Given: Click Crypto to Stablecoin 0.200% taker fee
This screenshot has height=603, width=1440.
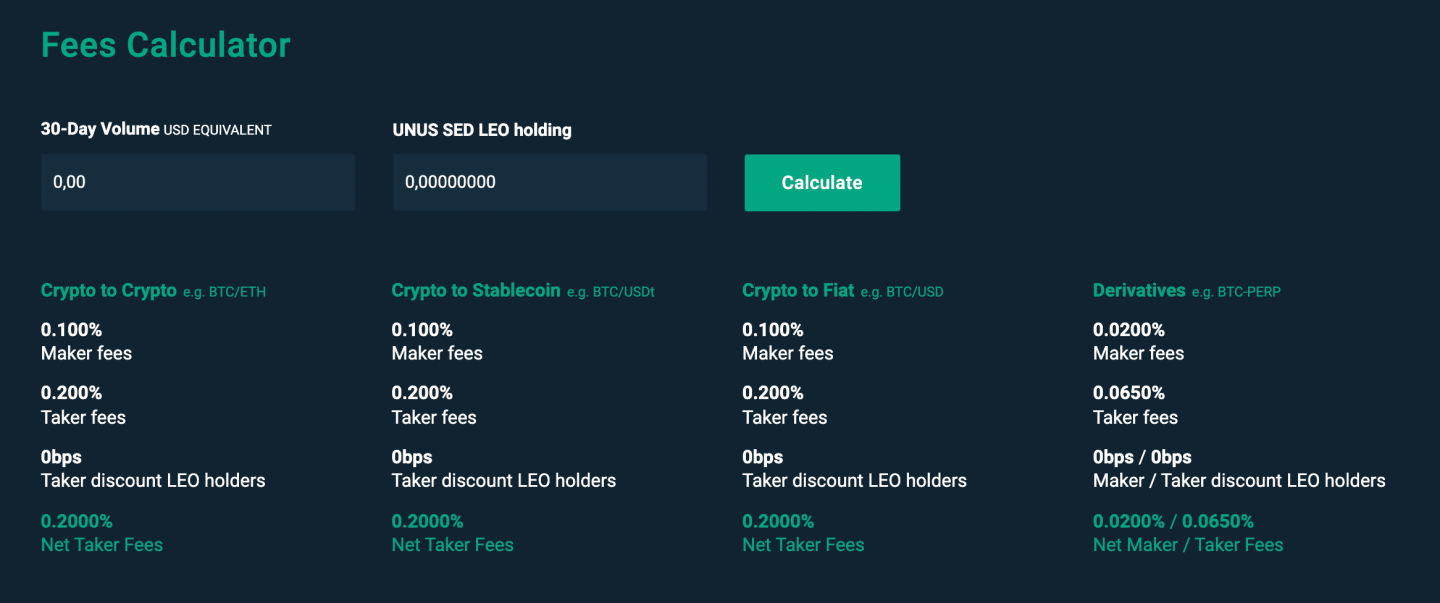Looking at the screenshot, I should coord(422,393).
